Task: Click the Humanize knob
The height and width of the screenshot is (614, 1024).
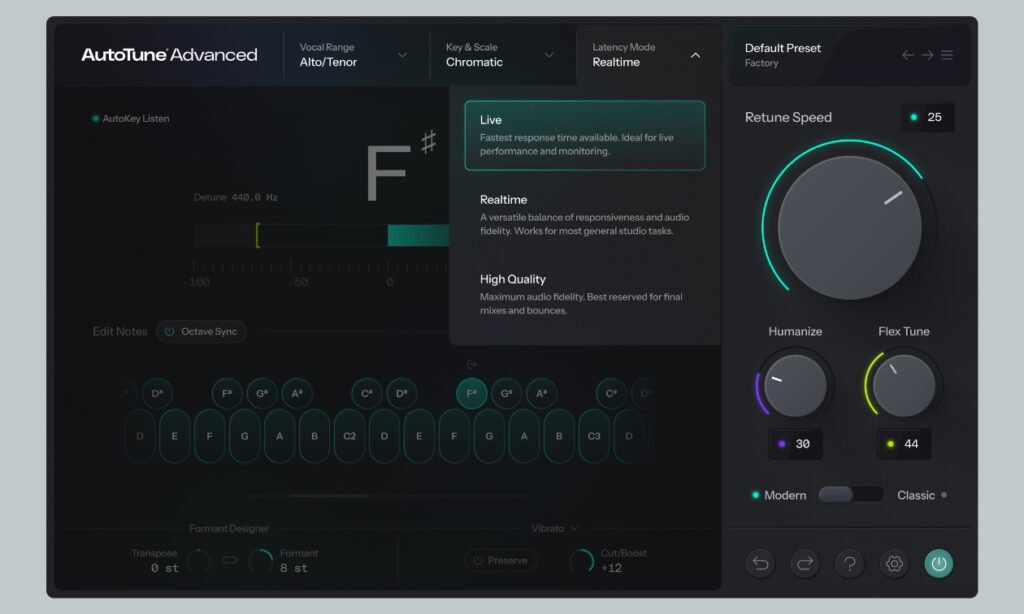Action: coord(795,385)
